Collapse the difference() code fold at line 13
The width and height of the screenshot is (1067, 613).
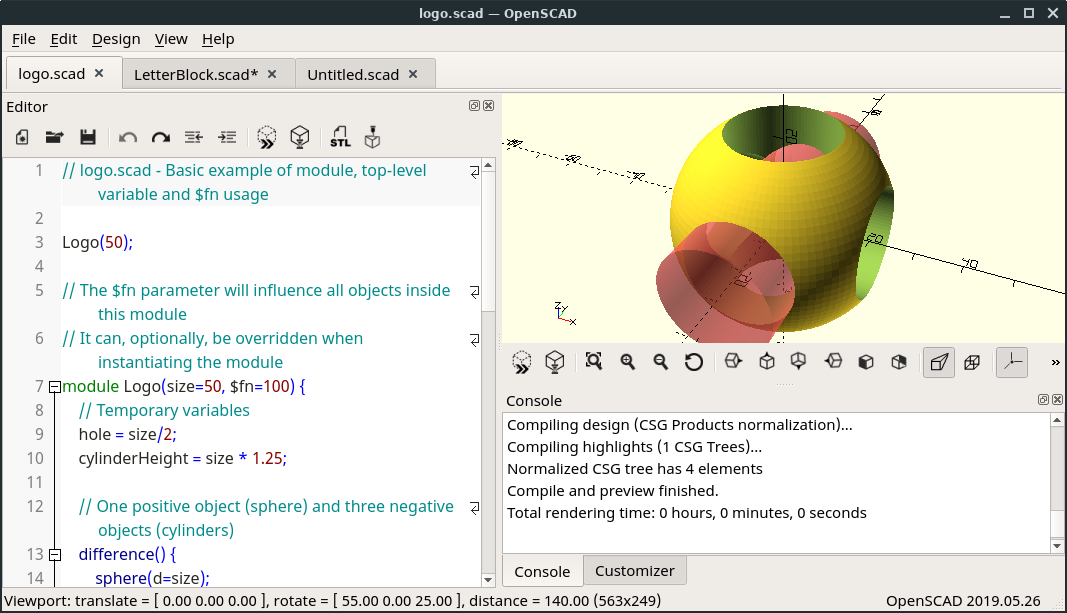pyautogui.click(x=54, y=554)
